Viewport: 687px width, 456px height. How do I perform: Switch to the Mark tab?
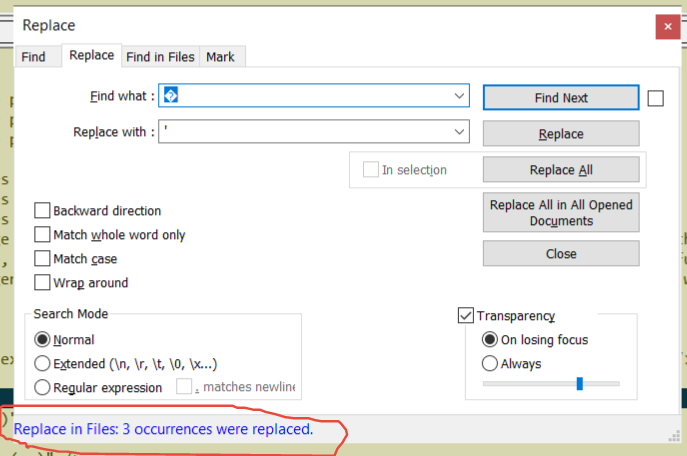point(220,57)
